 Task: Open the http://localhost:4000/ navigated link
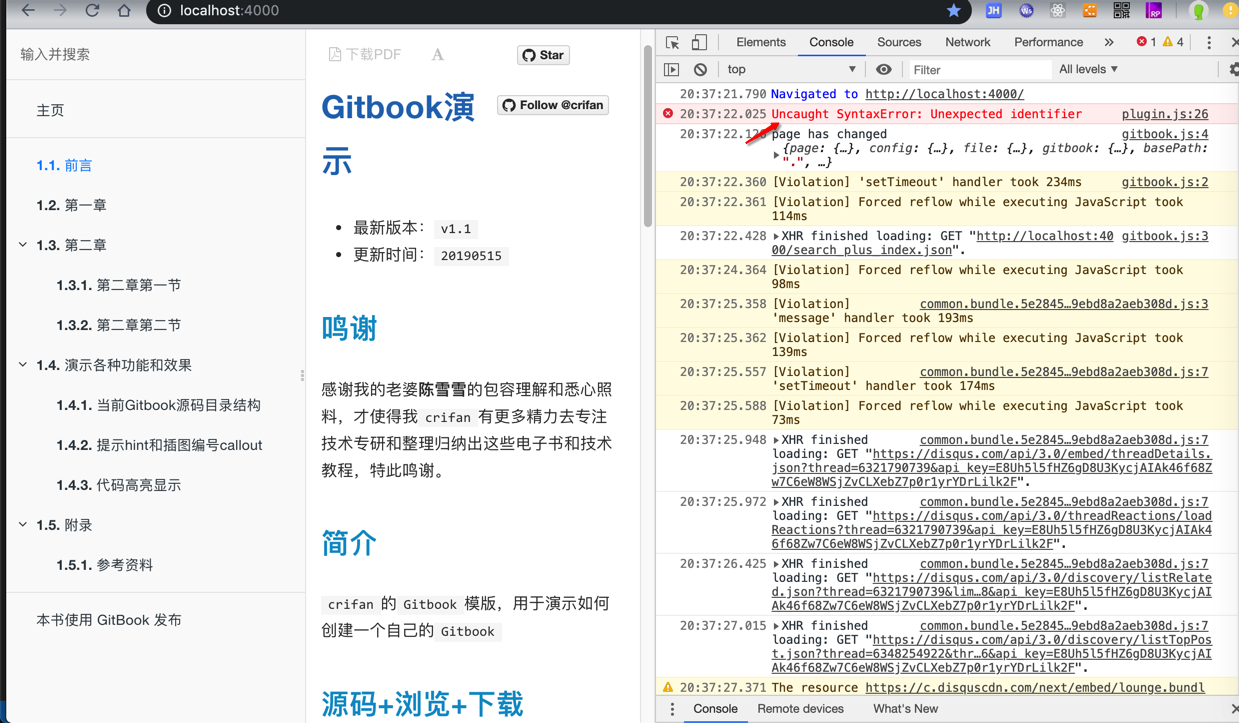944,94
